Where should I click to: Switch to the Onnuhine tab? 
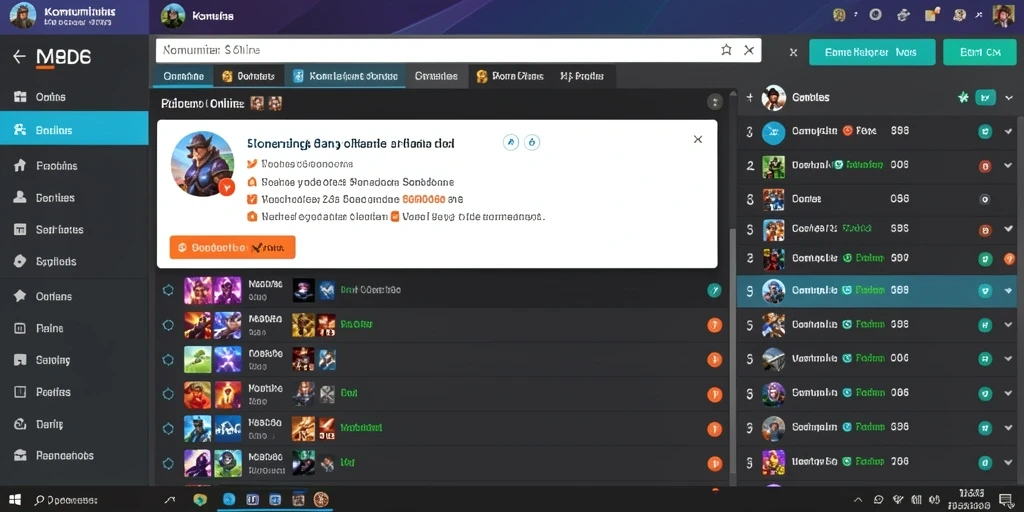[183, 76]
